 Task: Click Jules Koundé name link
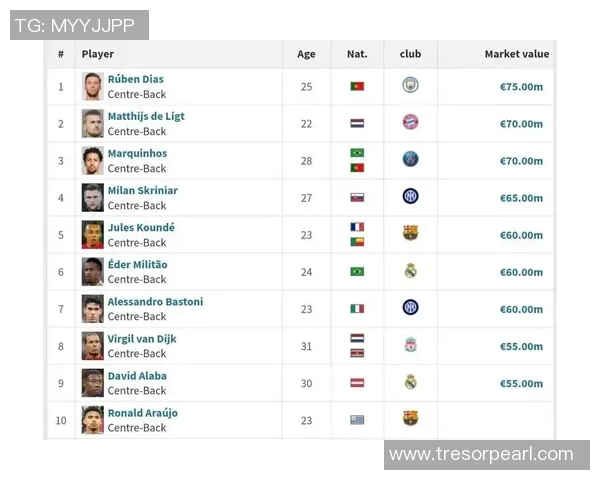[141, 227]
